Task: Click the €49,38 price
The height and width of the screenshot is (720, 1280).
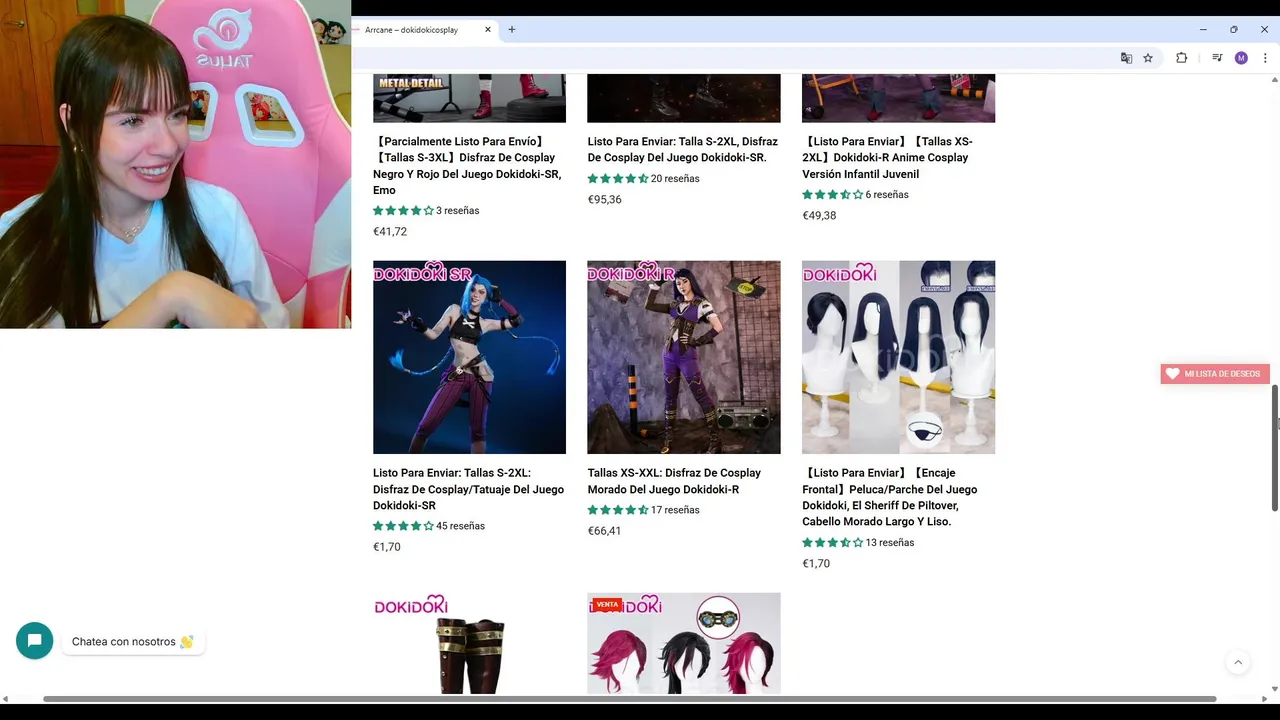Action: [819, 216]
